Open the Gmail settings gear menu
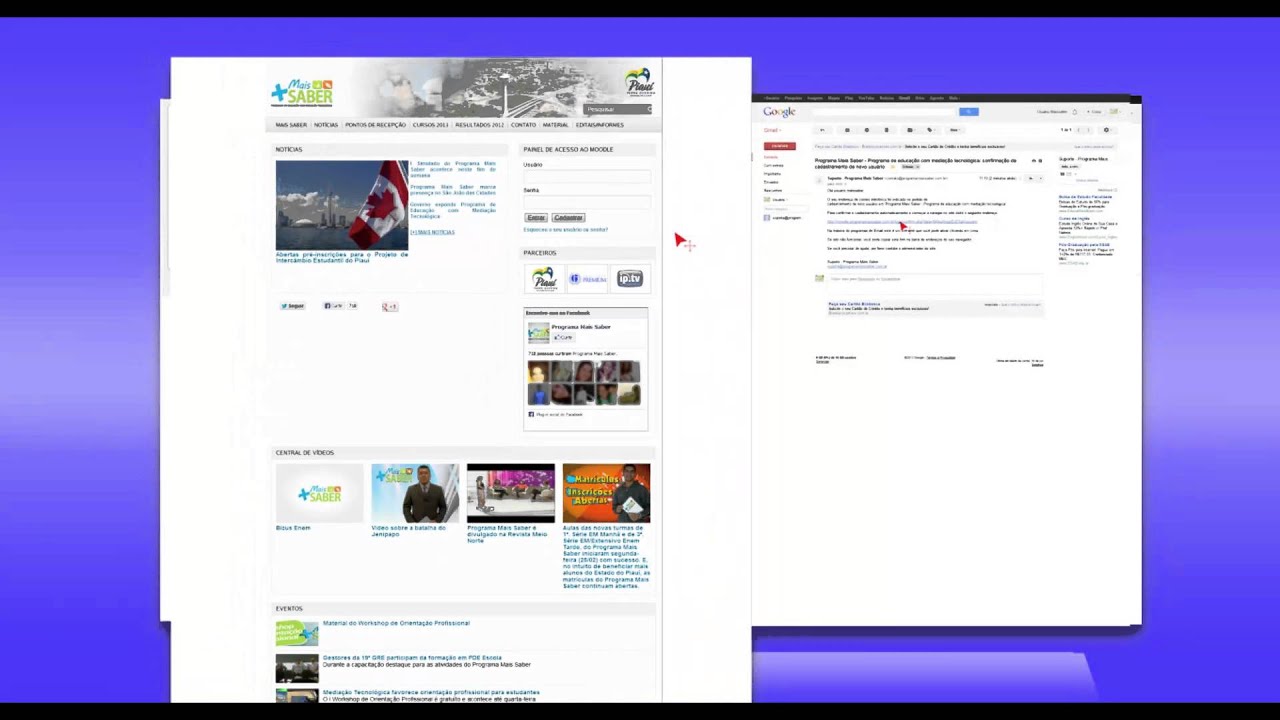The height and width of the screenshot is (720, 1280). 1107,130
